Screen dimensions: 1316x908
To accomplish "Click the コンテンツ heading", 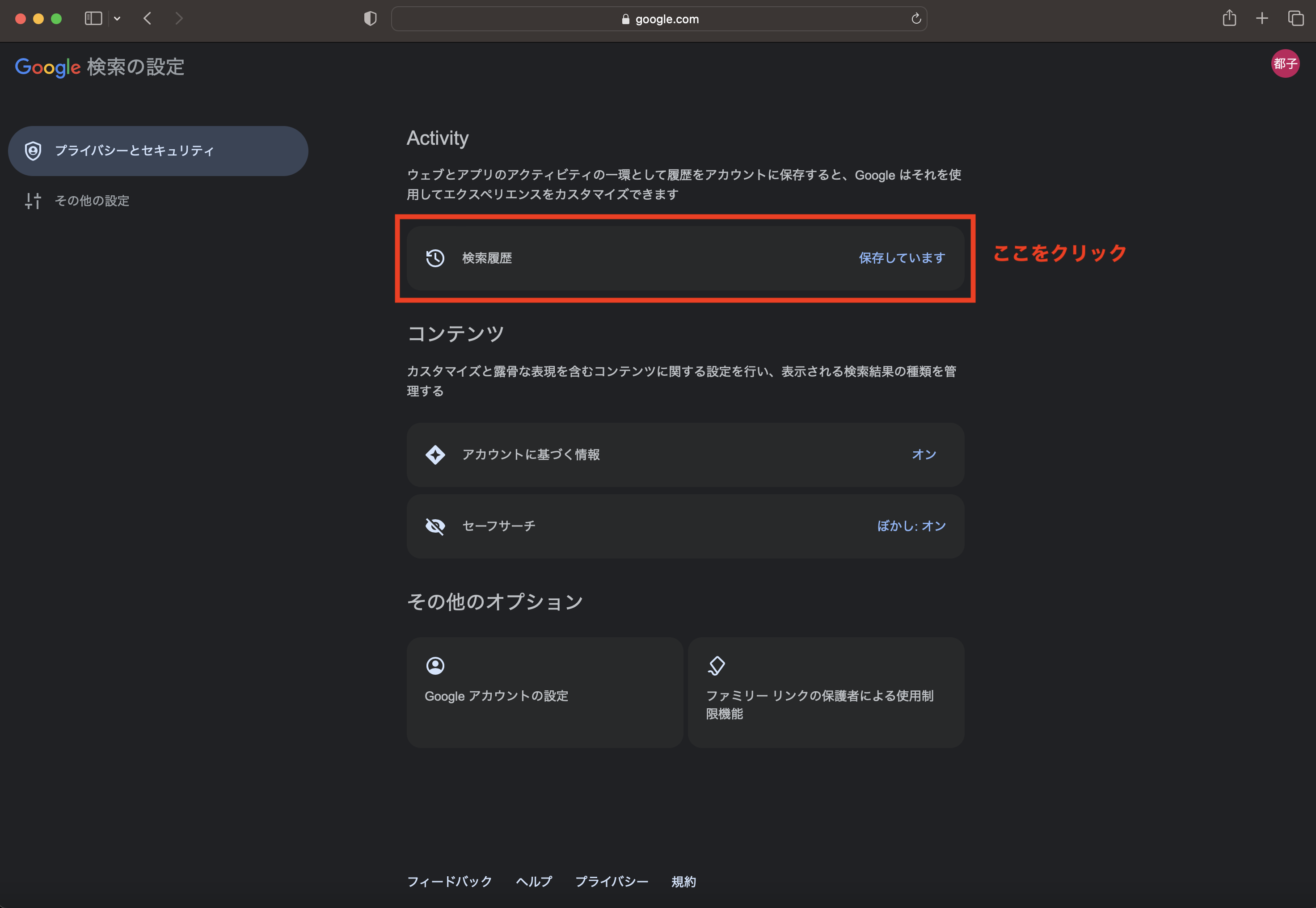I will [x=456, y=334].
